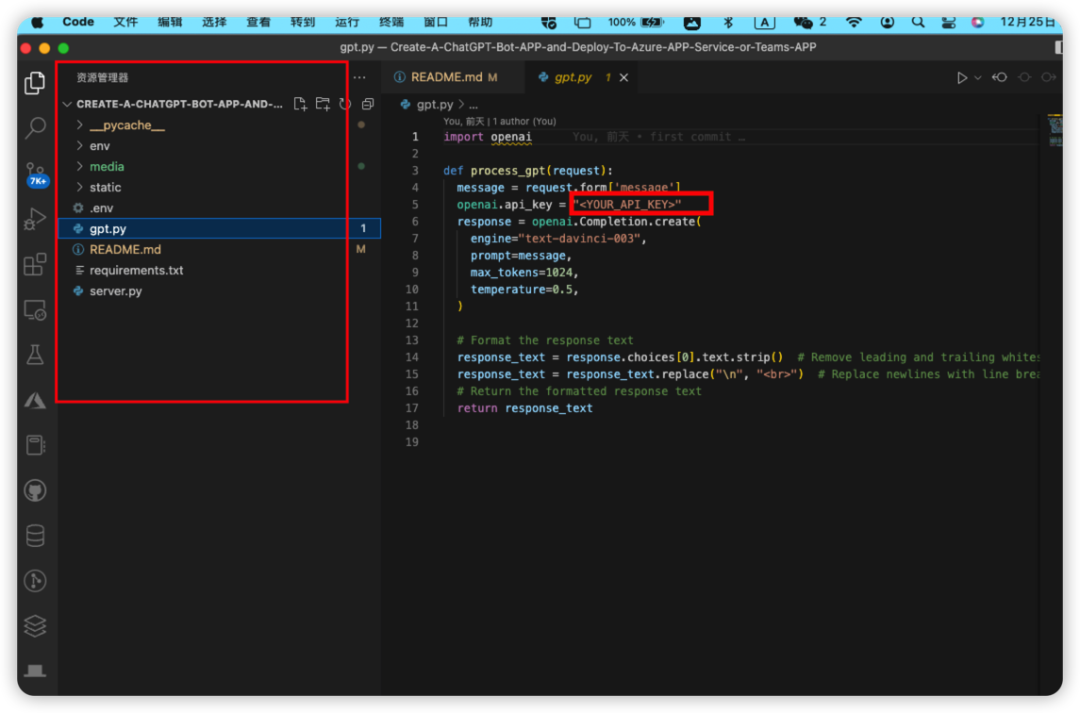This screenshot has height=713, width=1080.
Task: Open the Azure view in activity bar
Action: click(x=35, y=400)
